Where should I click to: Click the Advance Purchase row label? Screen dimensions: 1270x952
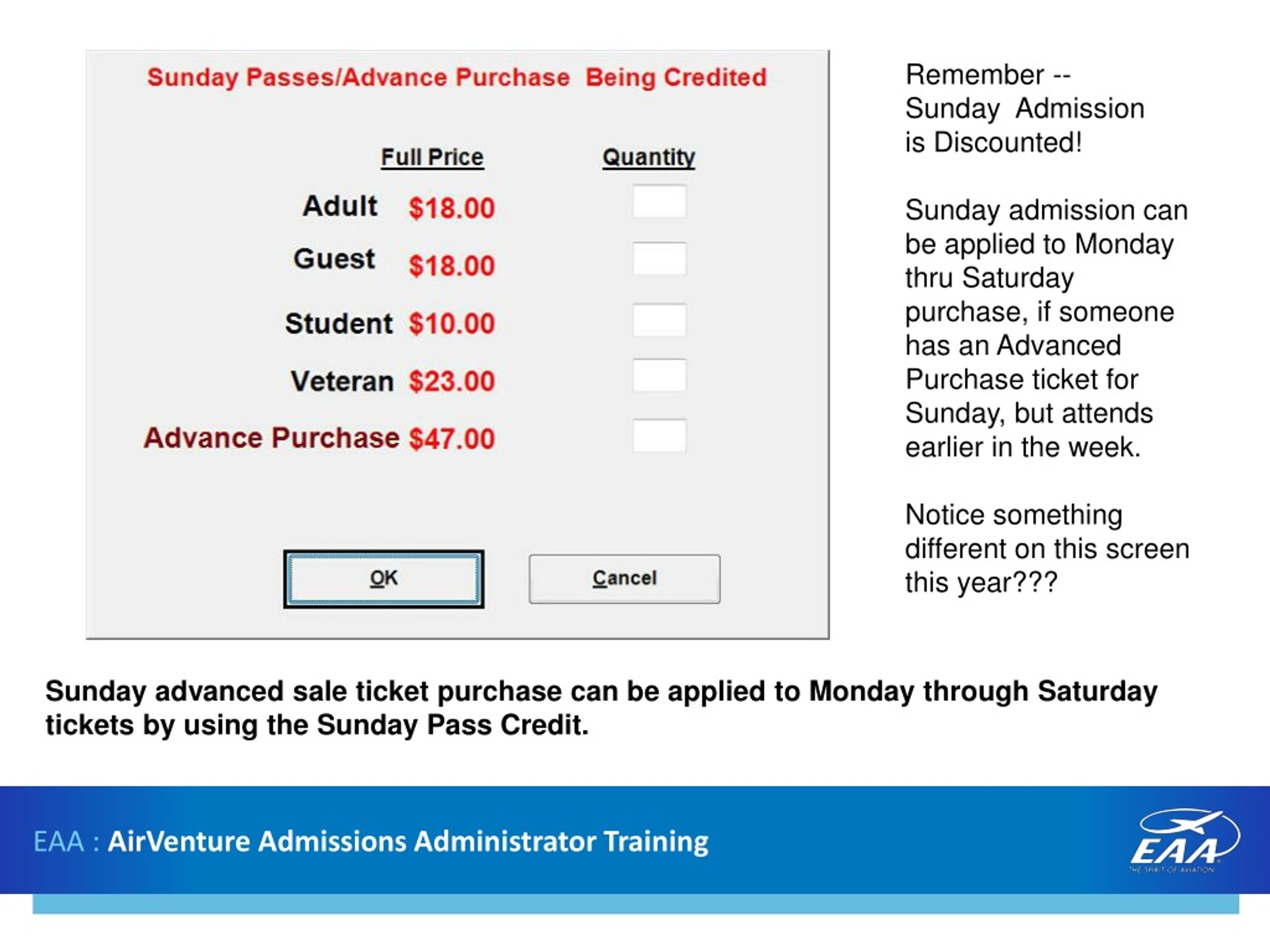click(x=271, y=438)
